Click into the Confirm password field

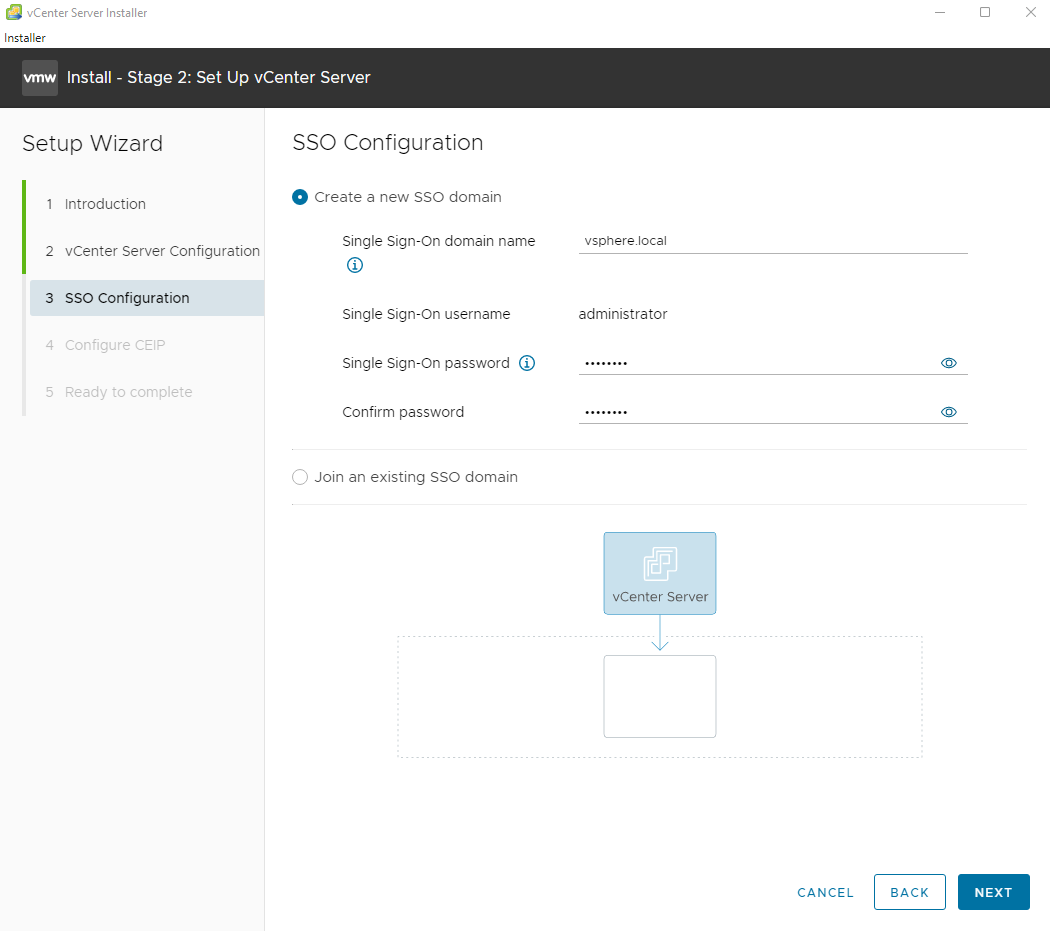tap(755, 412)
